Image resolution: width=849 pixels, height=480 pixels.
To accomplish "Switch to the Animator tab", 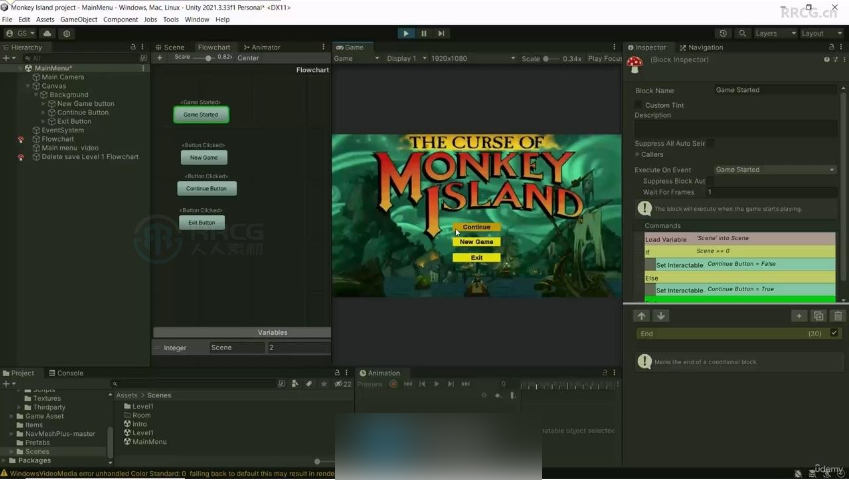I will 262,48.
